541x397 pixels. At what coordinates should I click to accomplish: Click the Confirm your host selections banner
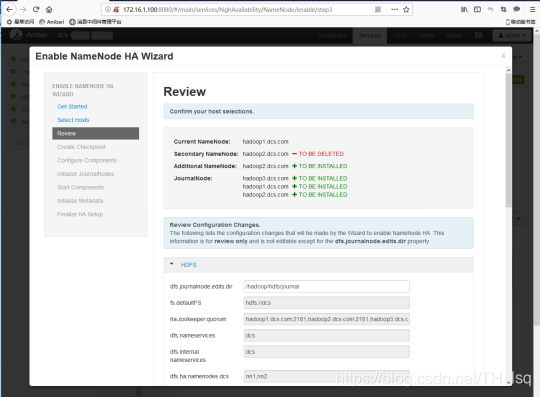318,111
